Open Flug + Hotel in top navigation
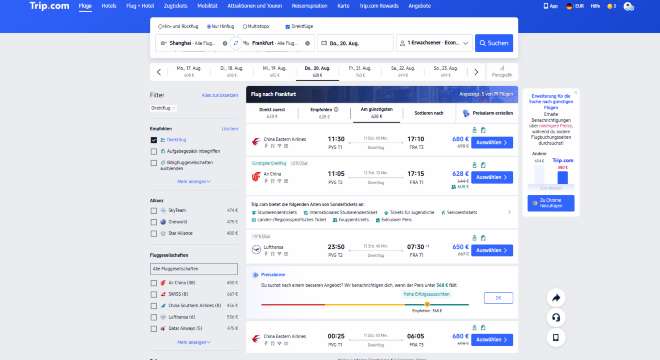This screenshot has height=360, width=660. [140, 6]
